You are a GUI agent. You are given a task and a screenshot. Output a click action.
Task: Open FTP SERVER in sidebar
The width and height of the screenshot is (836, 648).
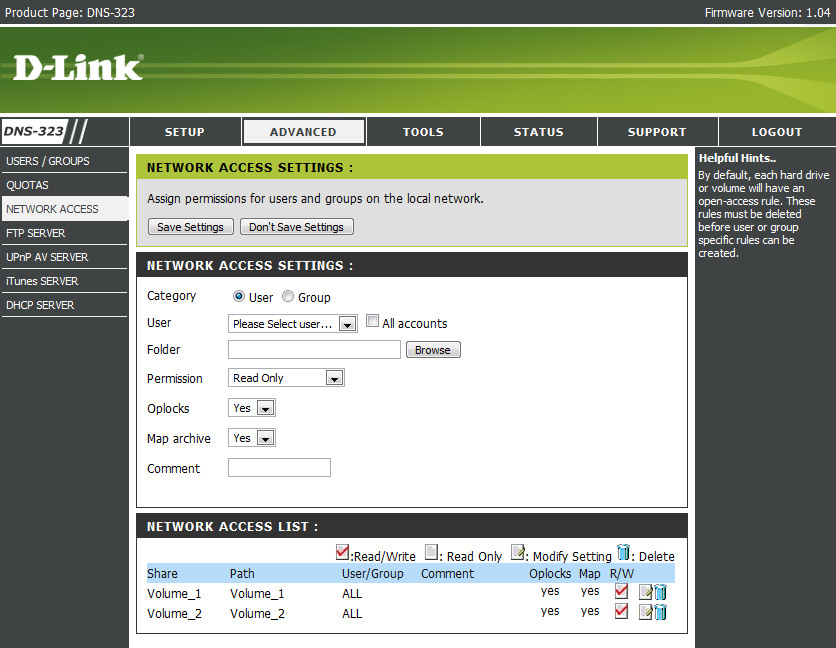pos(64,233)
